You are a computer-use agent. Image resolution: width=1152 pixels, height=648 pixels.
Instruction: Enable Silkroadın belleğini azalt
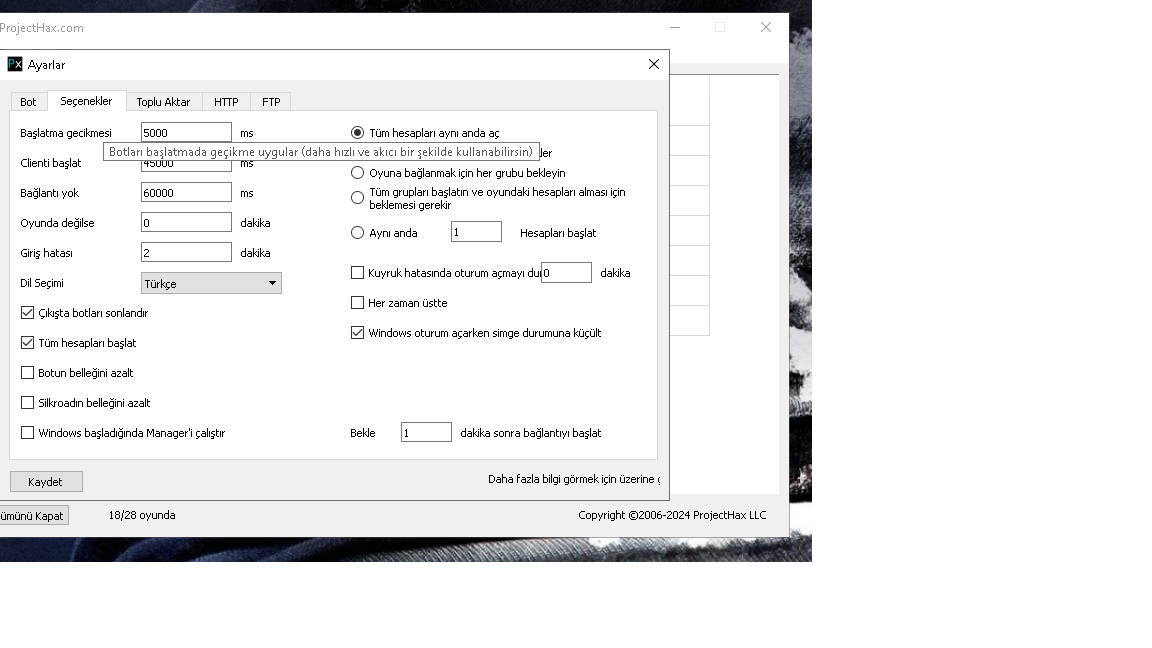click(27, 403)
